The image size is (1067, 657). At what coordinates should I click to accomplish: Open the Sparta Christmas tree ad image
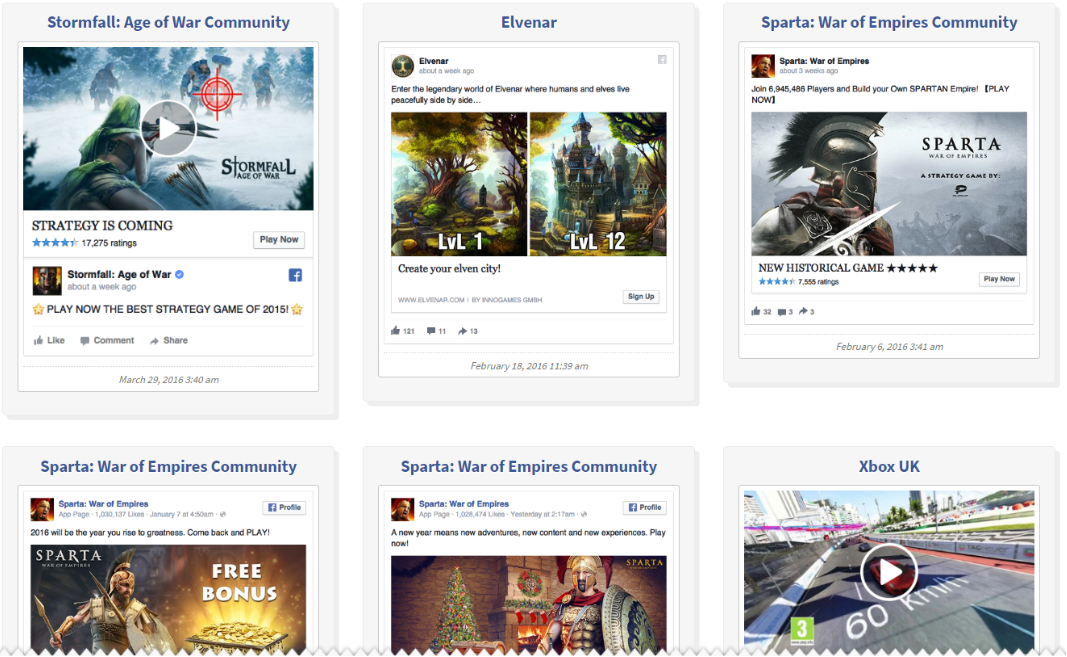click(529, 604)
